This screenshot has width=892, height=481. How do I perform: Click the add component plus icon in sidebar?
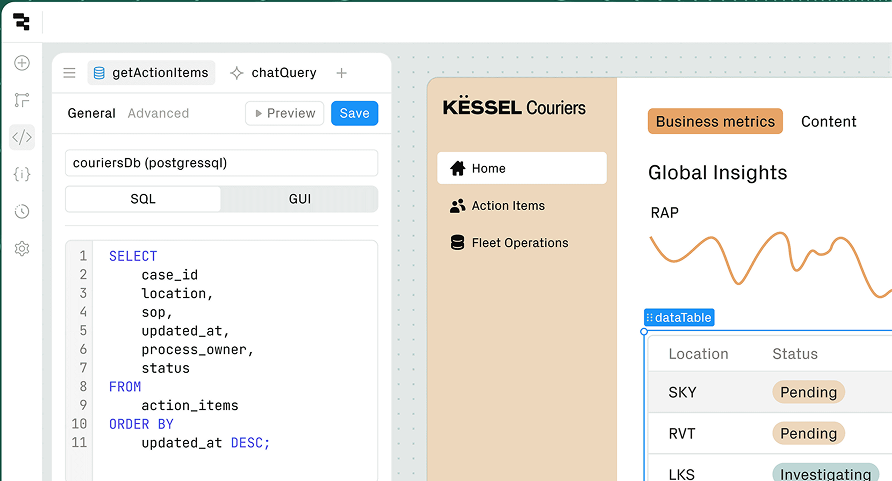click(x=22, y=63)
